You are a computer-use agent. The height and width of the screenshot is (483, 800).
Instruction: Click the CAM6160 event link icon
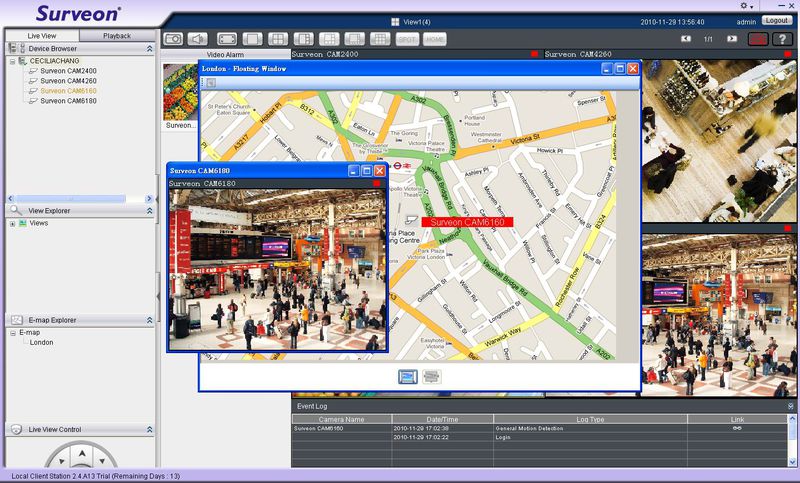pyautogui.click(x=737, y=428)
